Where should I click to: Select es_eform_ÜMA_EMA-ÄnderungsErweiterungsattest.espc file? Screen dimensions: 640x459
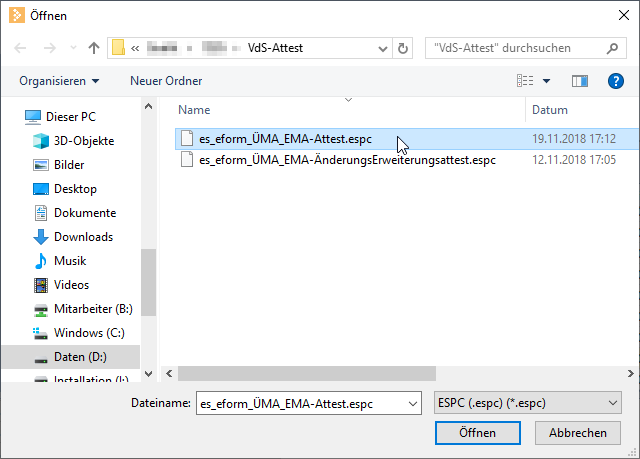347,160
